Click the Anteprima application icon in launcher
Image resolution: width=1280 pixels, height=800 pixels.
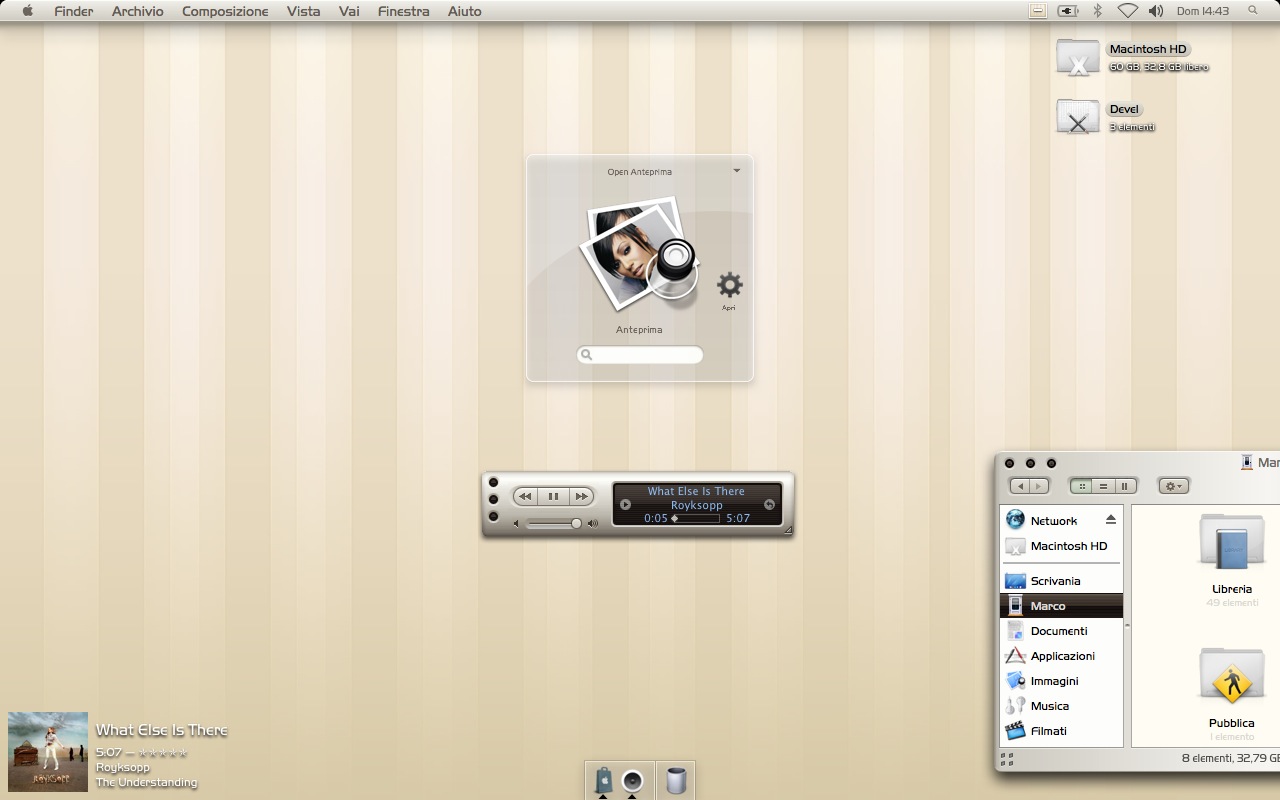[x=638, y=253]
